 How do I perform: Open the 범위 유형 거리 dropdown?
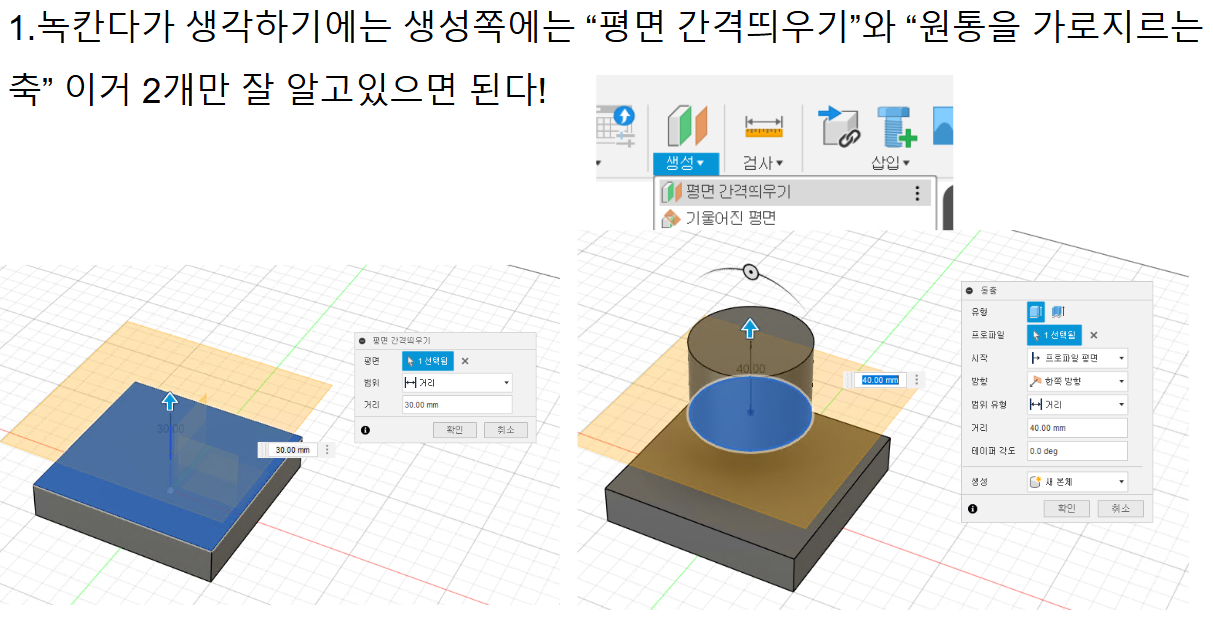point(1078,405)
